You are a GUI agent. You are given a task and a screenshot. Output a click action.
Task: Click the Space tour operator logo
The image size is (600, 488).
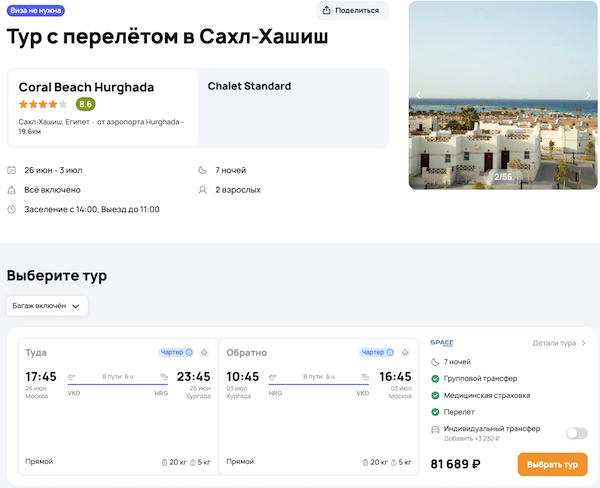coord(441,343)
